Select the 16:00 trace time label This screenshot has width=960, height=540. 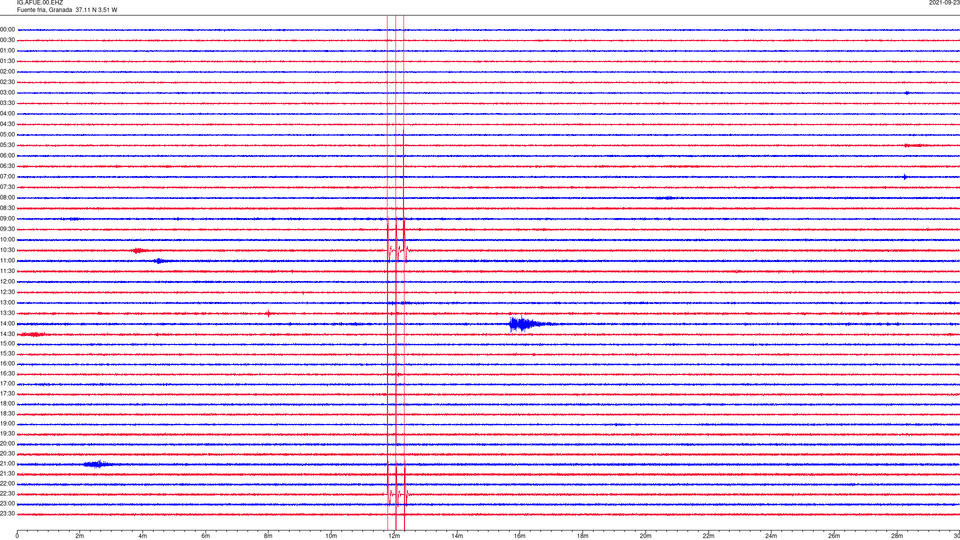tap(7, 364)
